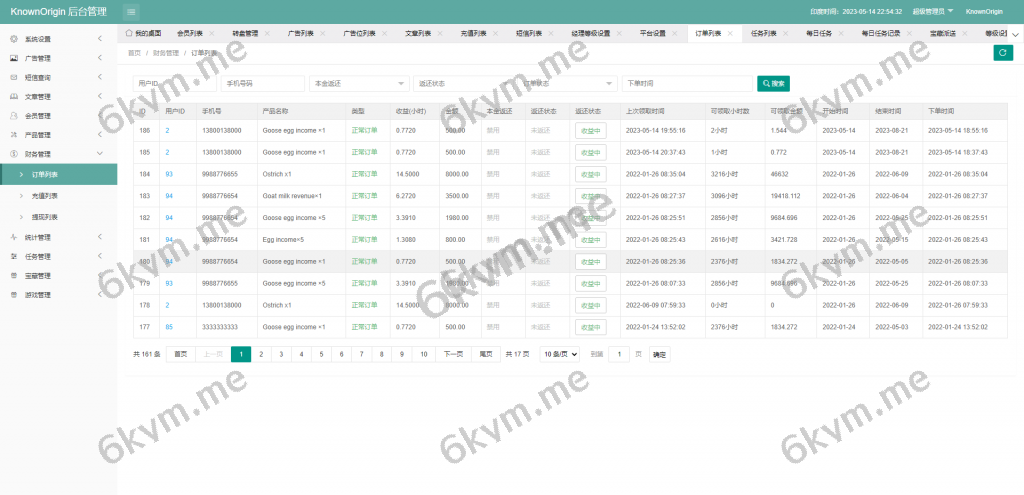
Task: Click the green refresh icon button
Action: 1002,52
